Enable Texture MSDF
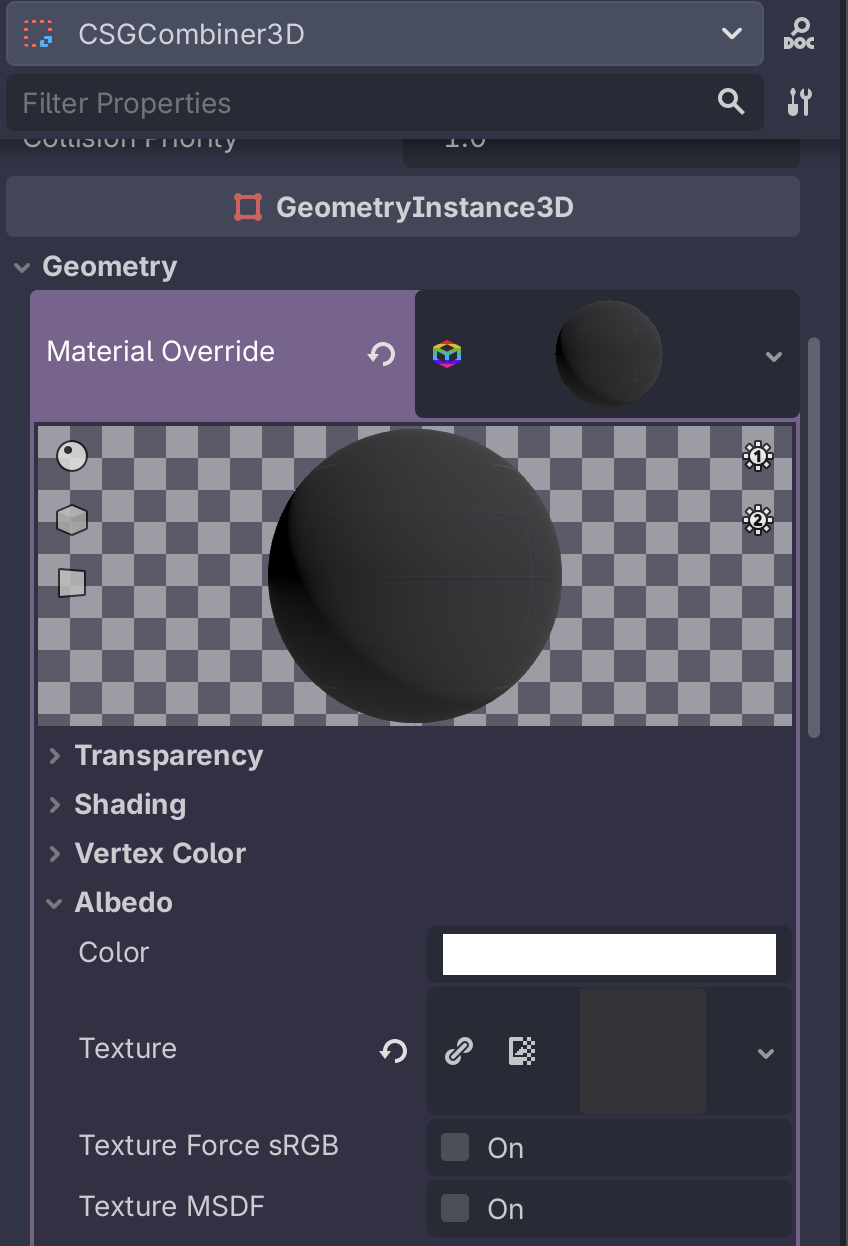 [453, 1209]
